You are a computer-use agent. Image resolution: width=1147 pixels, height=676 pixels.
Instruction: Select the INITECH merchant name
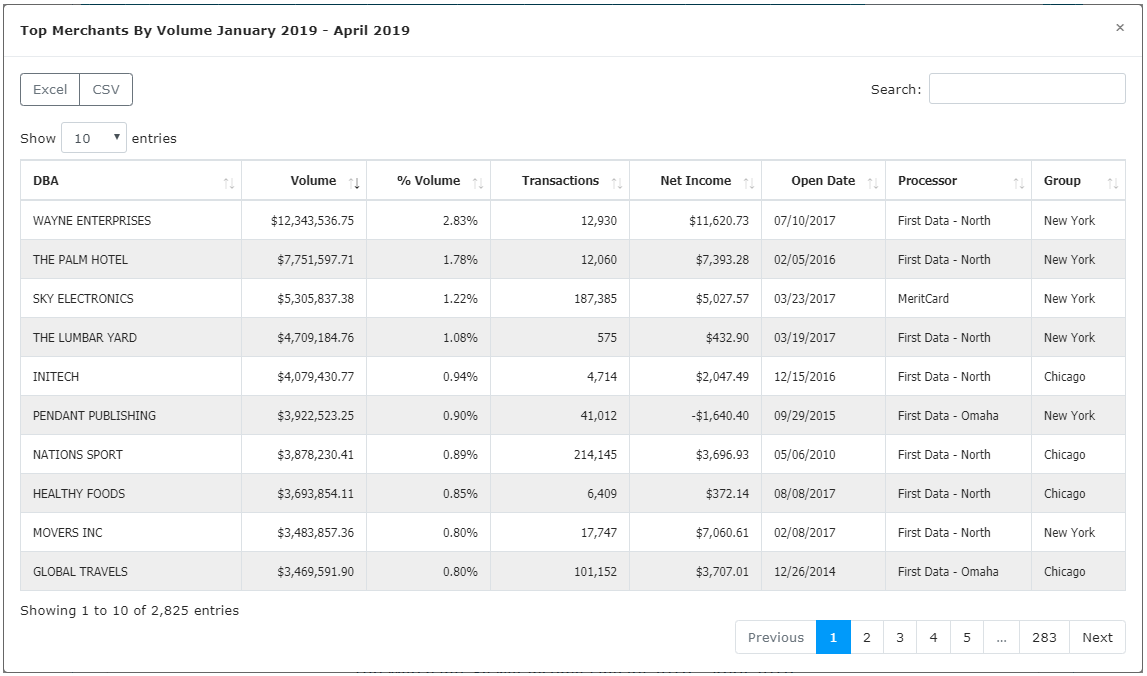(56, 377)
